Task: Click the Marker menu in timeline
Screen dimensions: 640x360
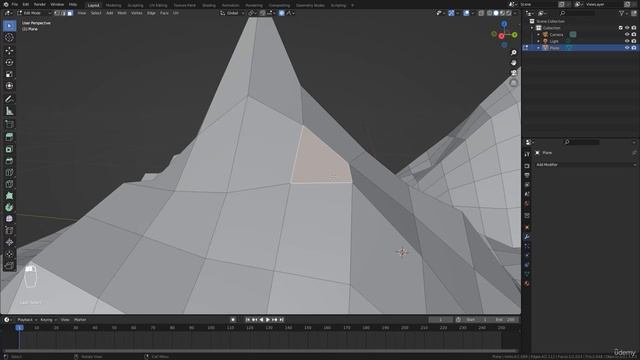Action: pyautogui.click(x=80, y=320)
